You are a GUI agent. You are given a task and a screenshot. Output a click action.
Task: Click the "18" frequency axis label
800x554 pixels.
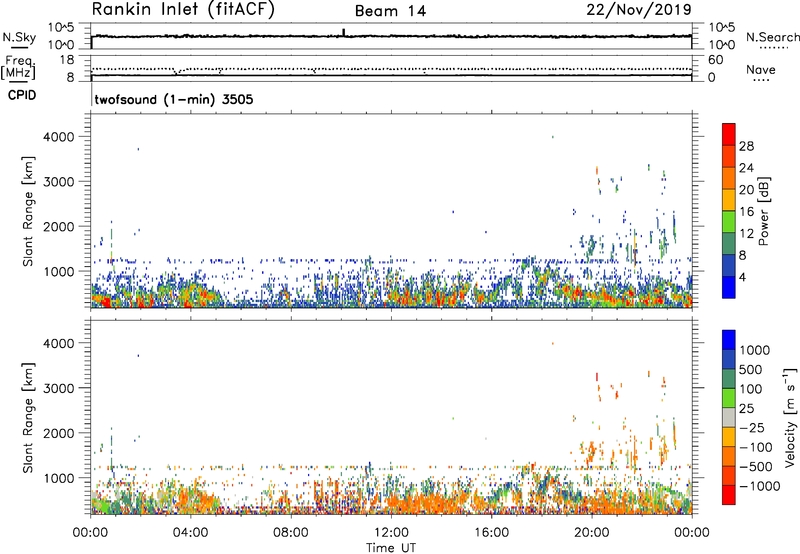(67, 60)
